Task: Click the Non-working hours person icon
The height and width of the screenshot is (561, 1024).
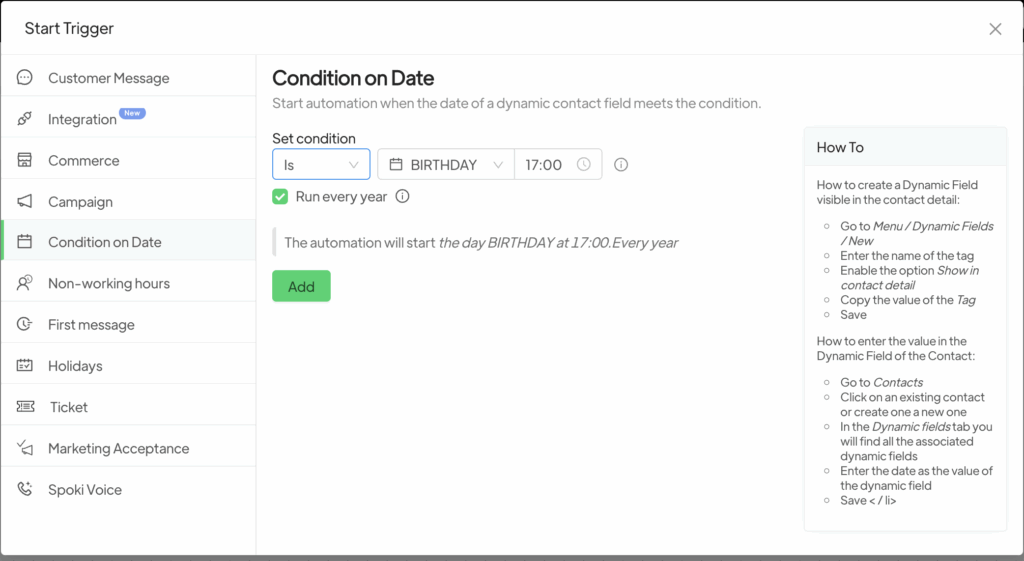Action: click(x=25, y=283)
